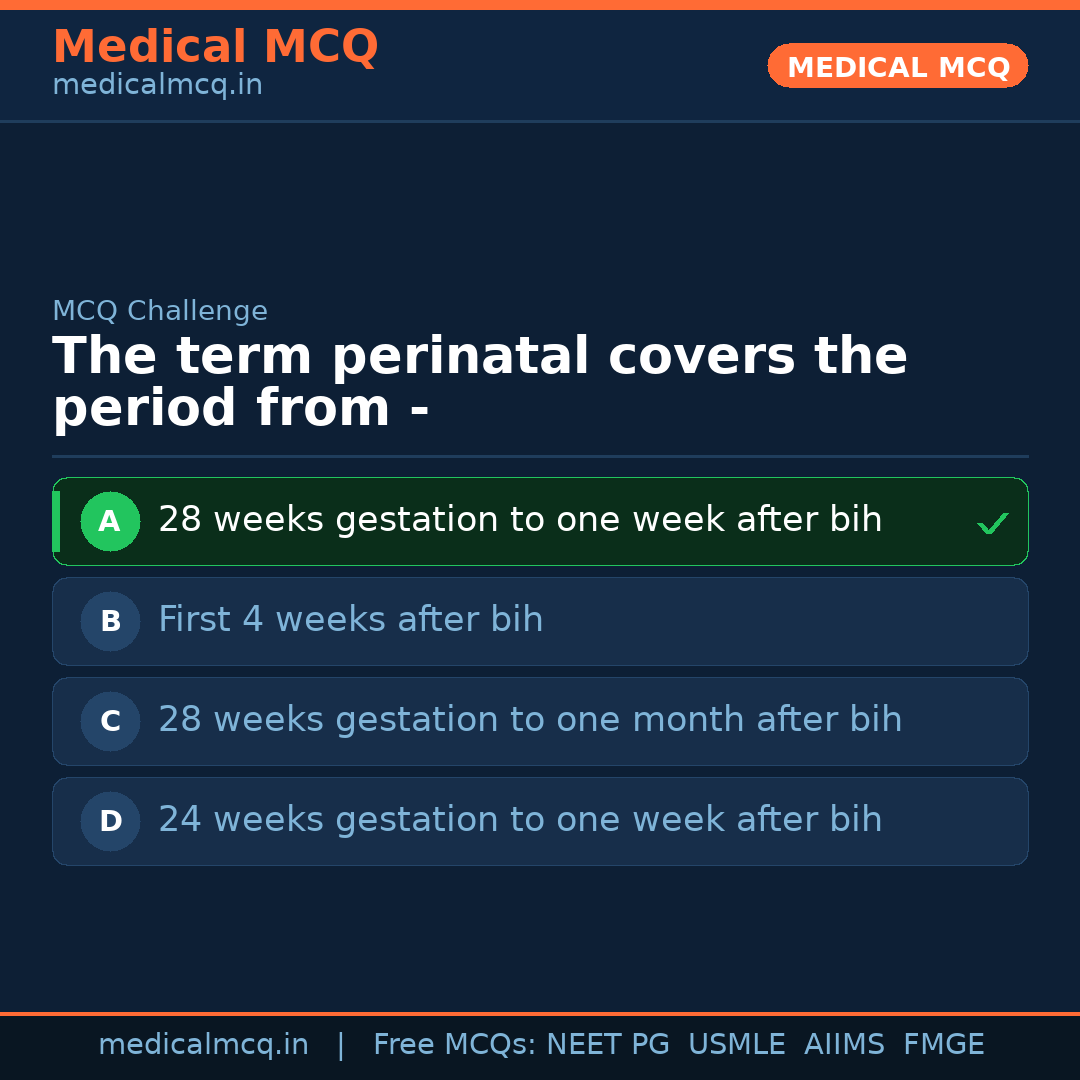
Task: Click the FMGE label in the footer
Action: (x=944, y=1045)
